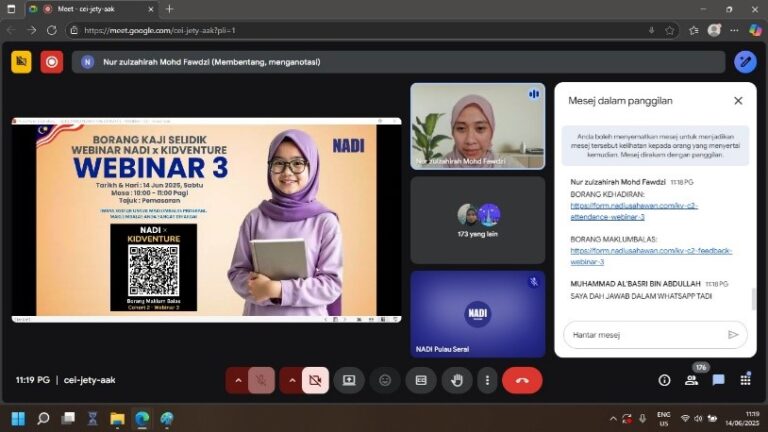Toggle the chat panel icon
768x432 pixels.
click(x=718, y=380)
